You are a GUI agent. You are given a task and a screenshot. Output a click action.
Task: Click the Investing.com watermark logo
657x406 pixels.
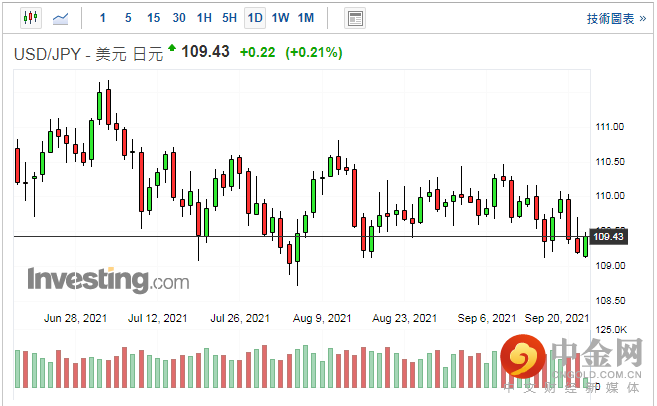click(x=107, y=279)
